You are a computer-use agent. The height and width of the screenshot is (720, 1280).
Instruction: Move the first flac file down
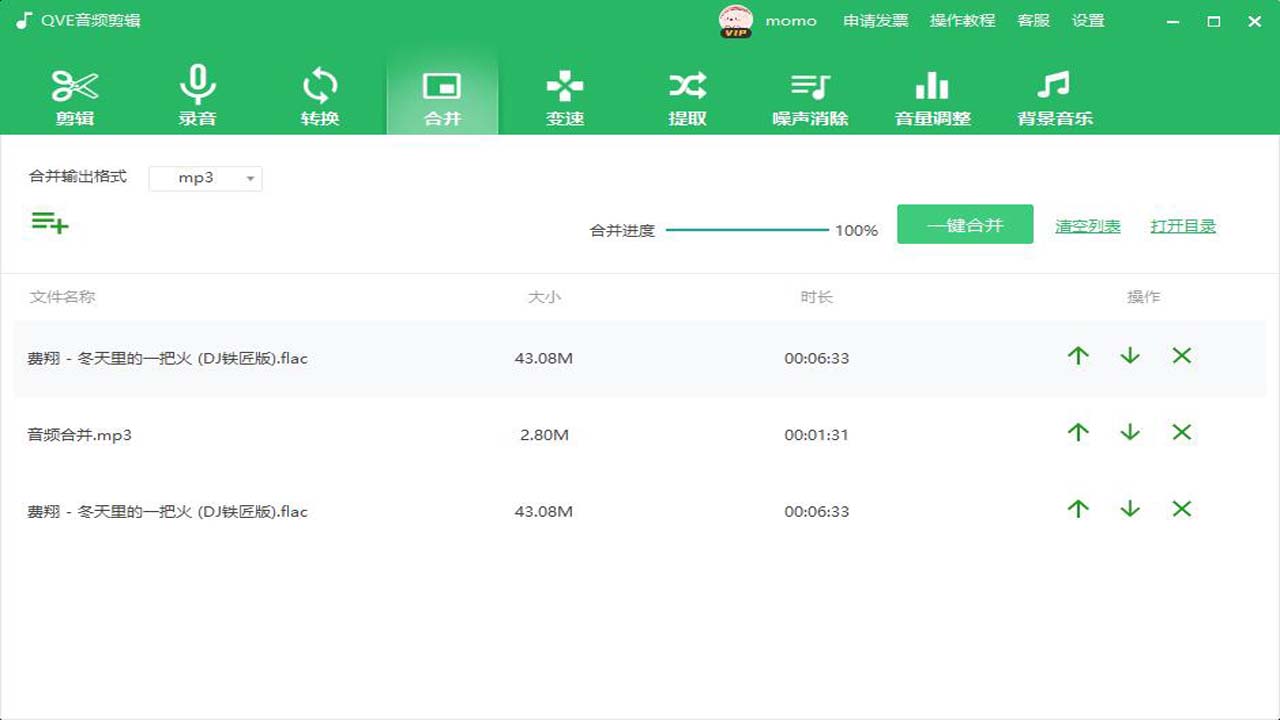(1130, 355)
